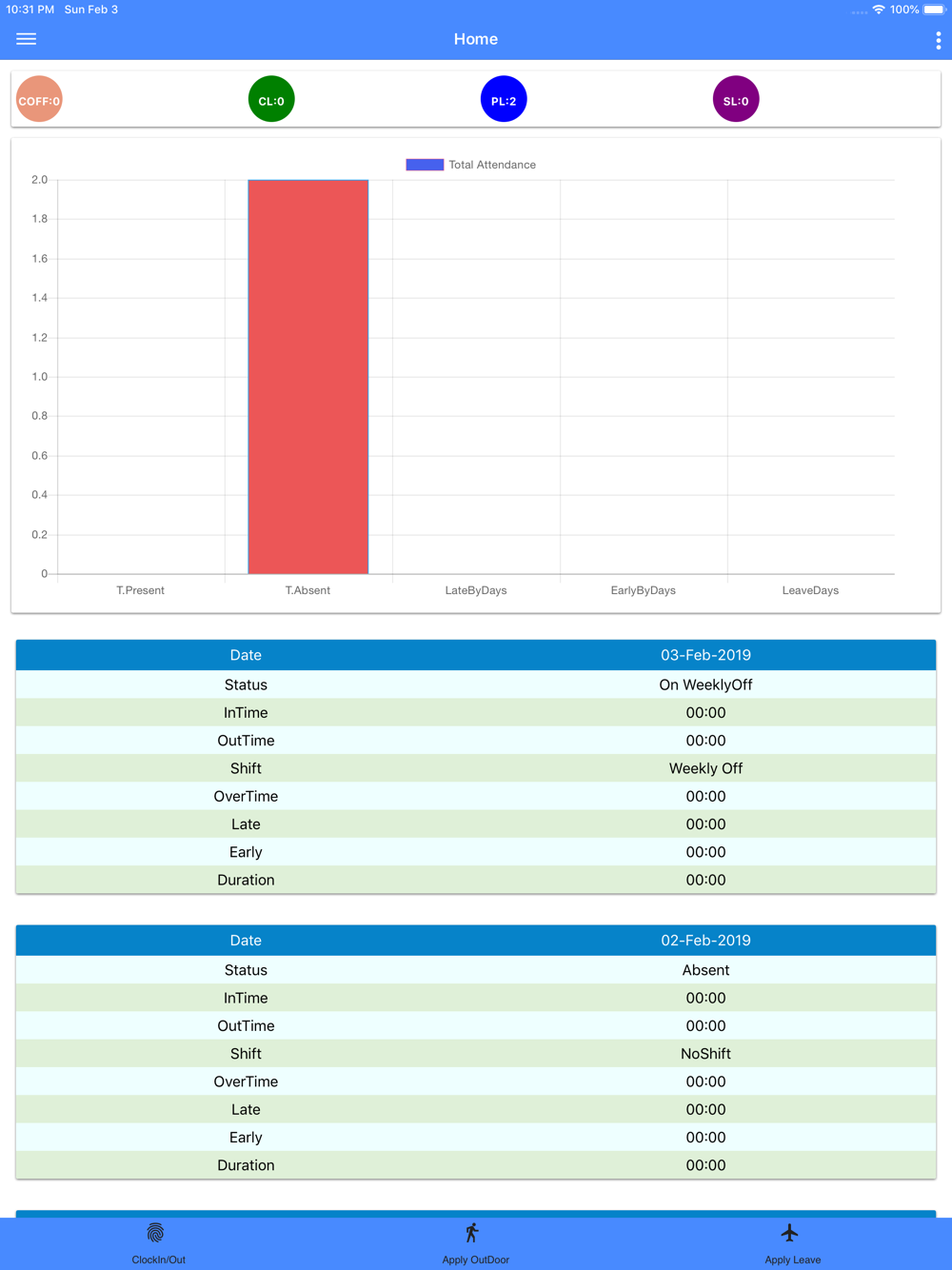Click the Apply Leave tab label

click(792, 1260)
